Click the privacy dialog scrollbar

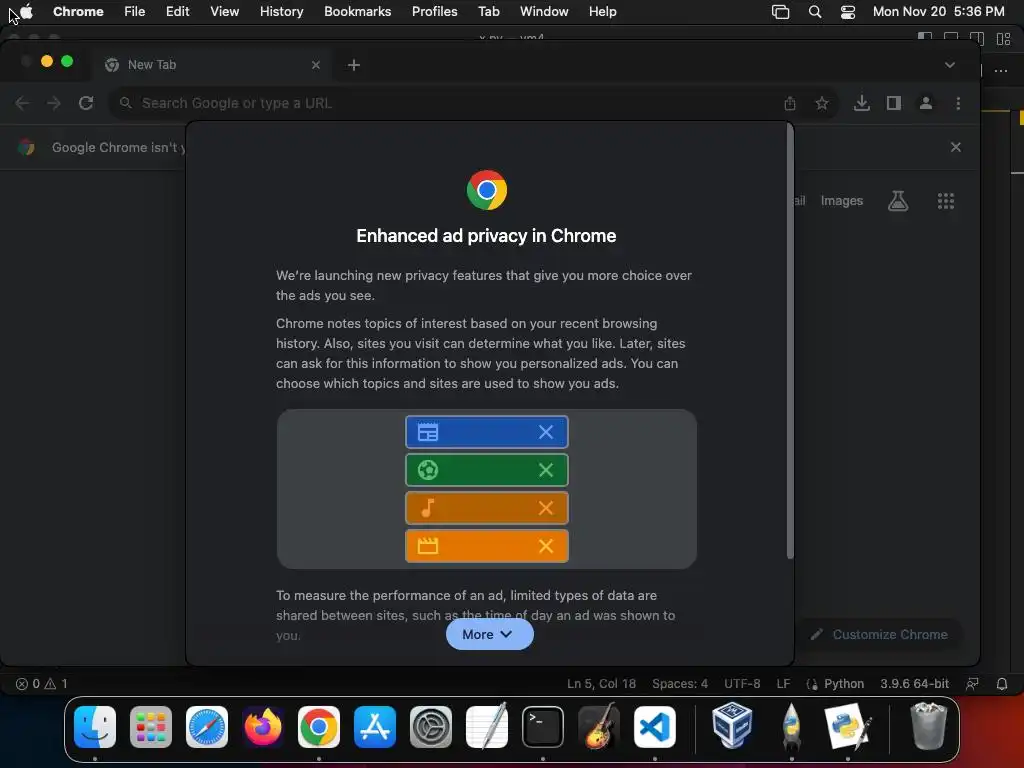(790, 341)
